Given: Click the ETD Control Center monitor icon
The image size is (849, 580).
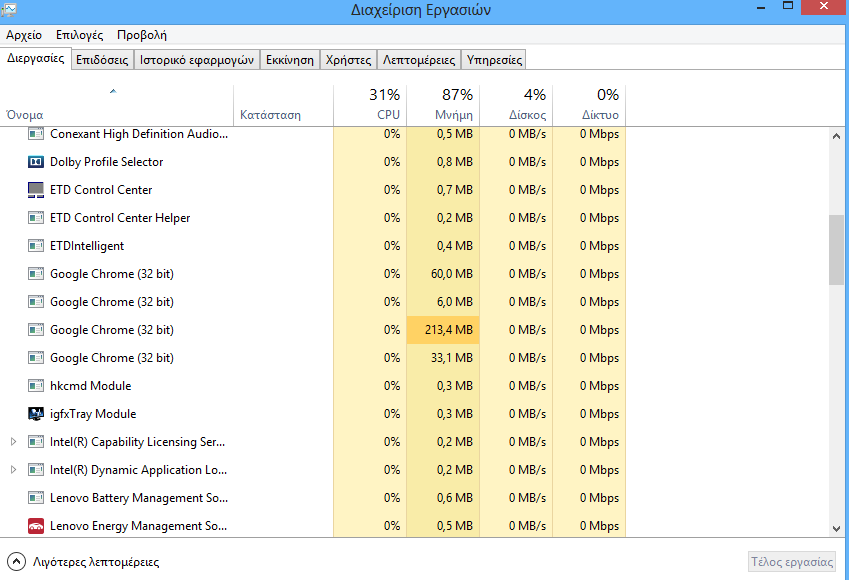Looking at the screenshot, I should coord(36,190).
